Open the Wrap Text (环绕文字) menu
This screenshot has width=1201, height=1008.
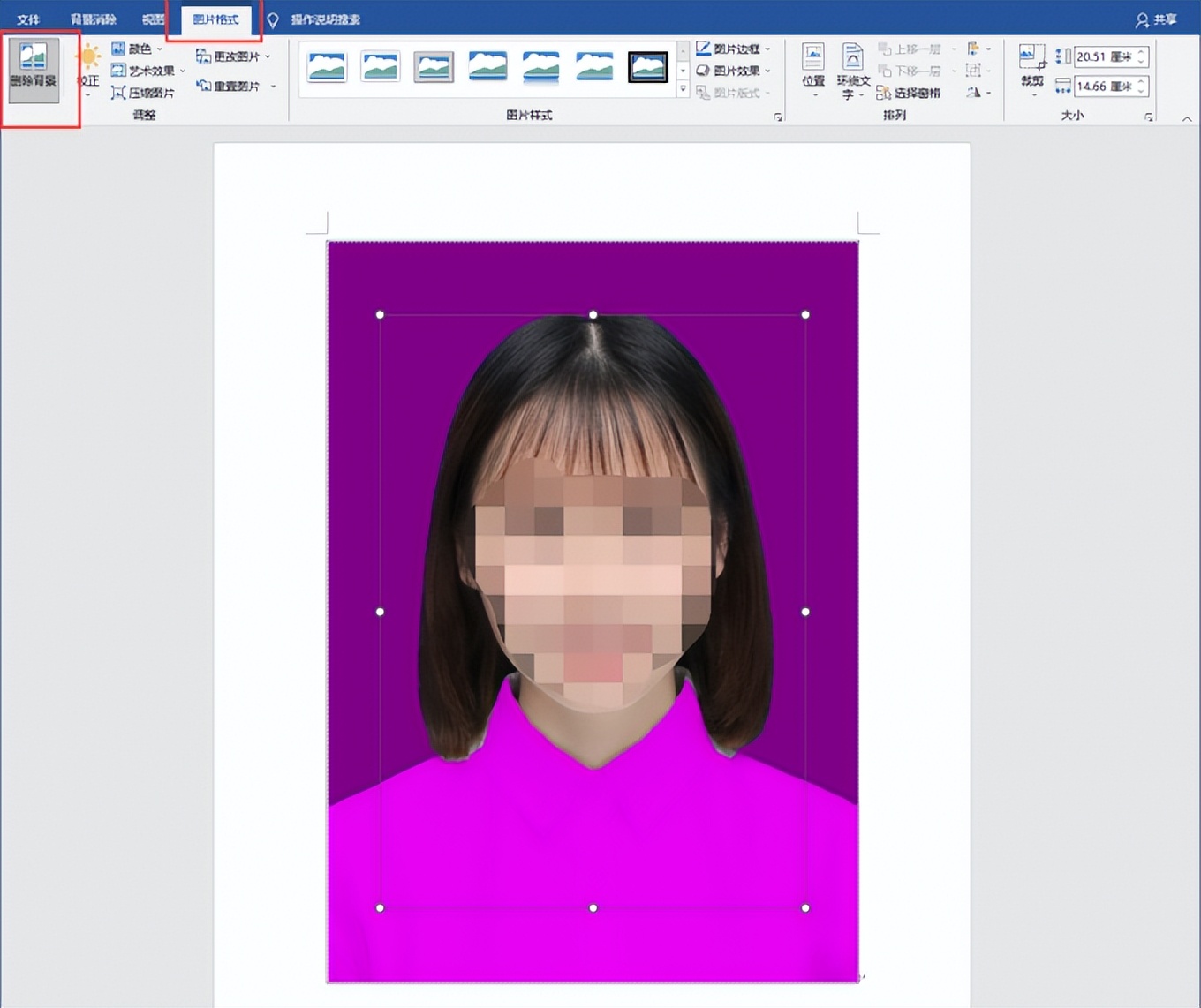[852, 71]
